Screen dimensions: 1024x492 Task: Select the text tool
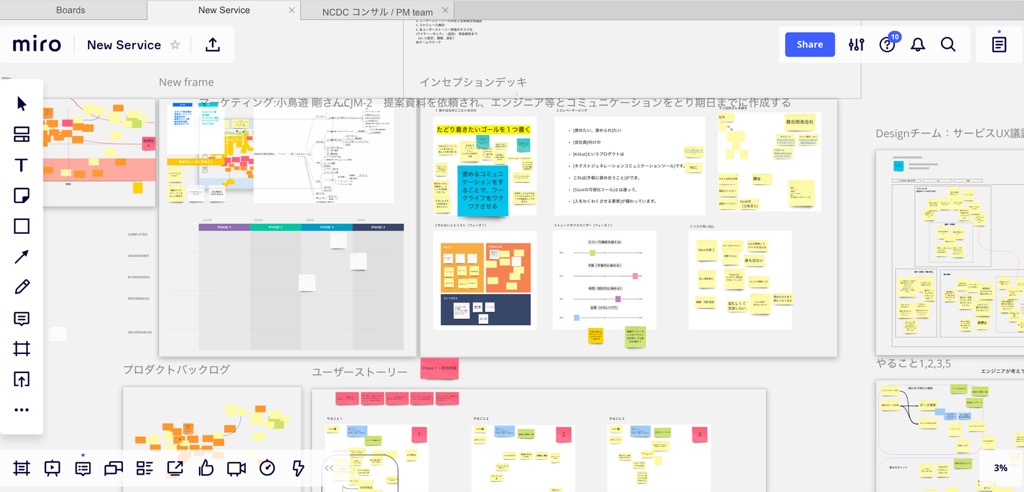(x=22, y=165)
